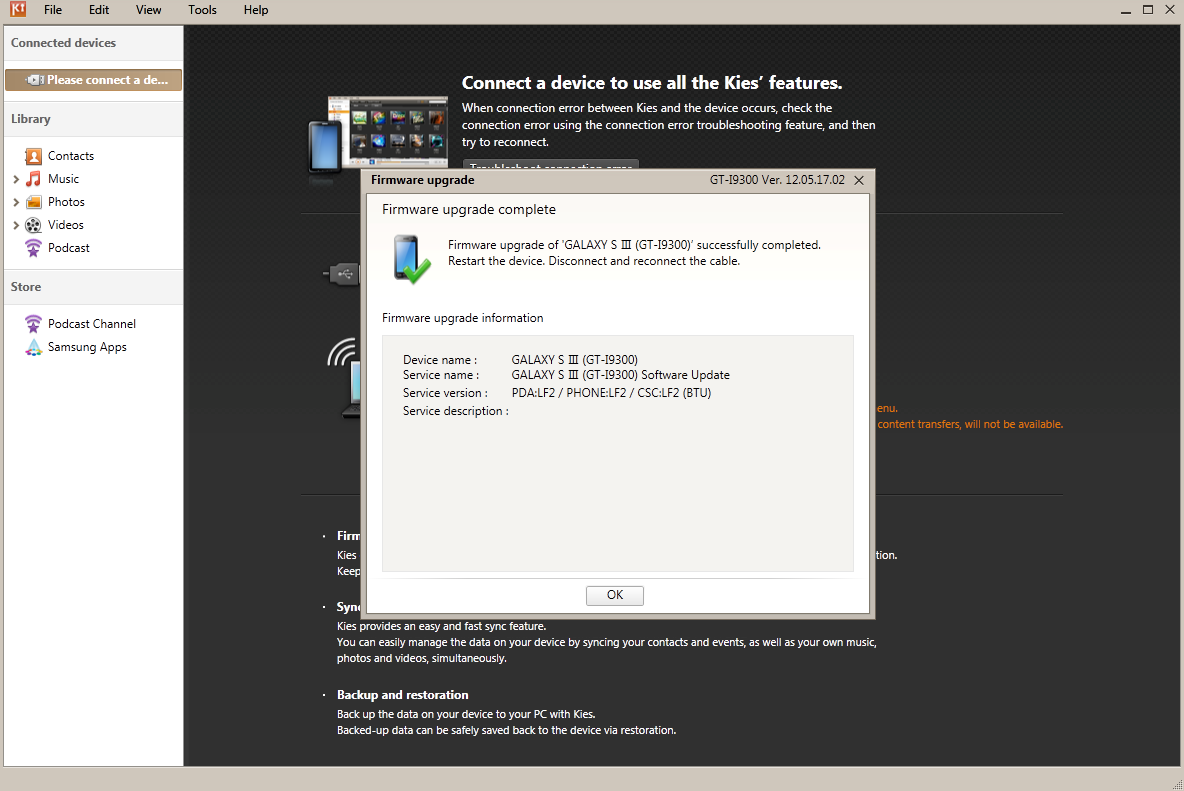The image size is (1184, 791).
Task: Click the Kies logo icon in title bar
Action: click(17, 9)
